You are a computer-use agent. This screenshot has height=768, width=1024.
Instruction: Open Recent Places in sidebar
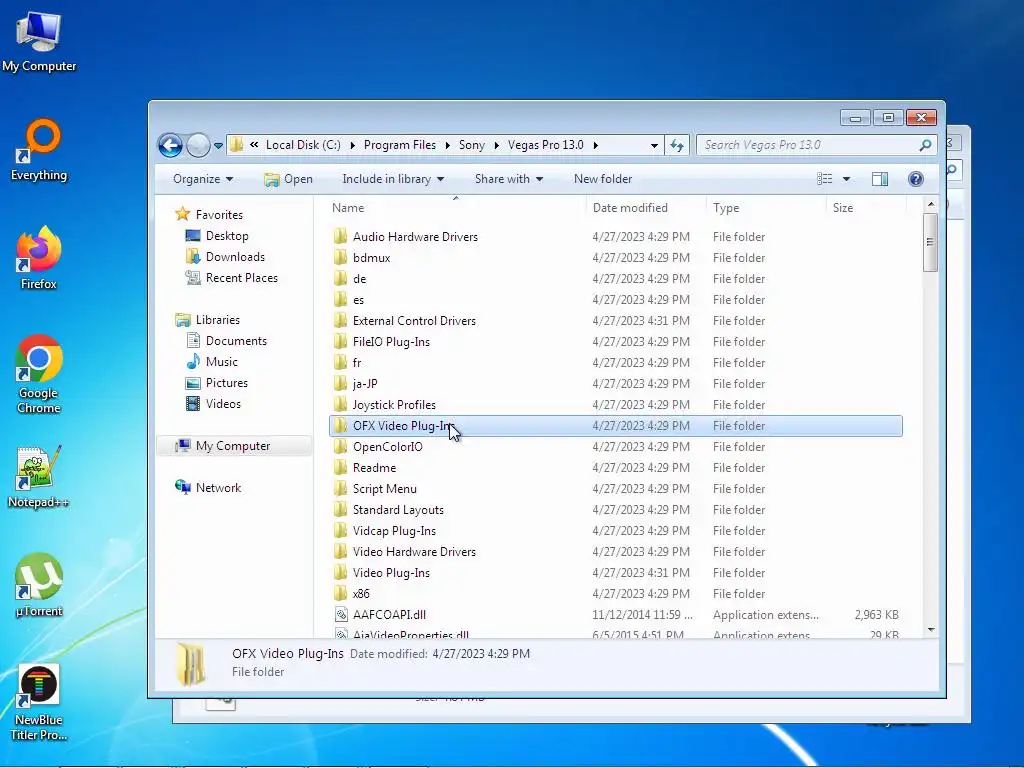(x=232, y=278)
